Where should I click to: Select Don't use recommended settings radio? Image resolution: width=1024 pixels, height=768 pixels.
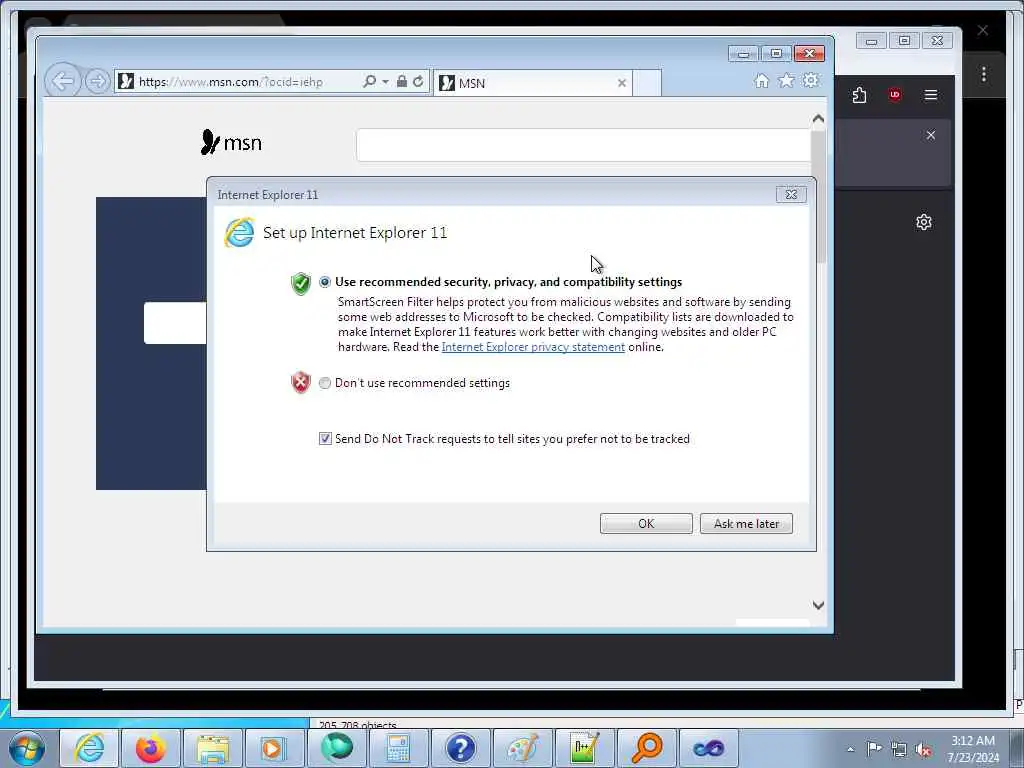[325, 383]
